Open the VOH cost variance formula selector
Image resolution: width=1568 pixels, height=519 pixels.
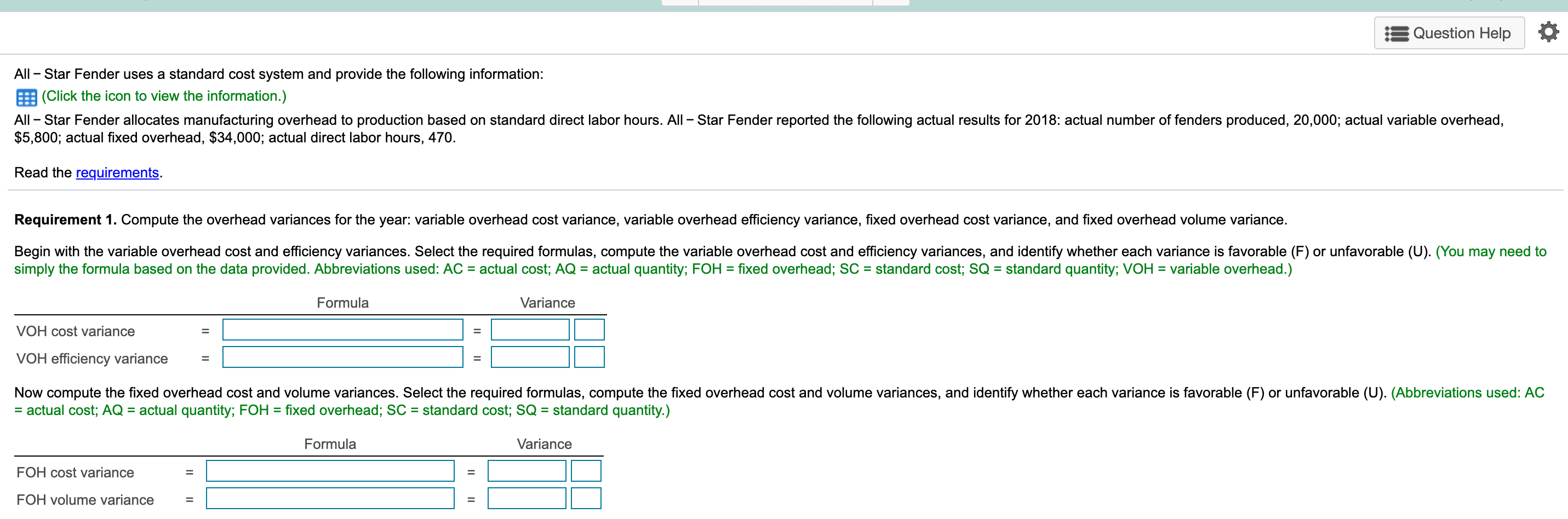pos(344,329)
